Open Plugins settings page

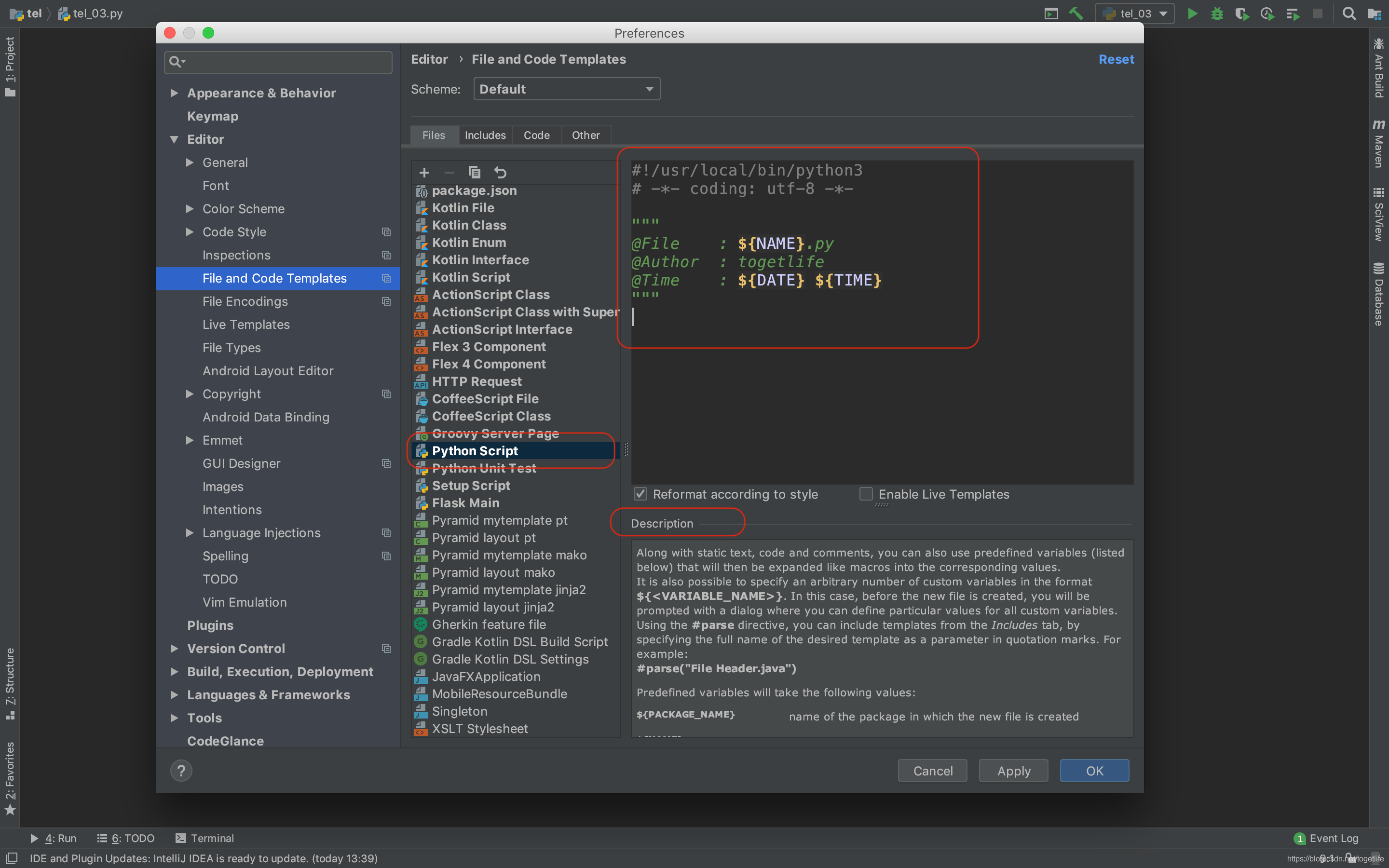coord(278,625)
